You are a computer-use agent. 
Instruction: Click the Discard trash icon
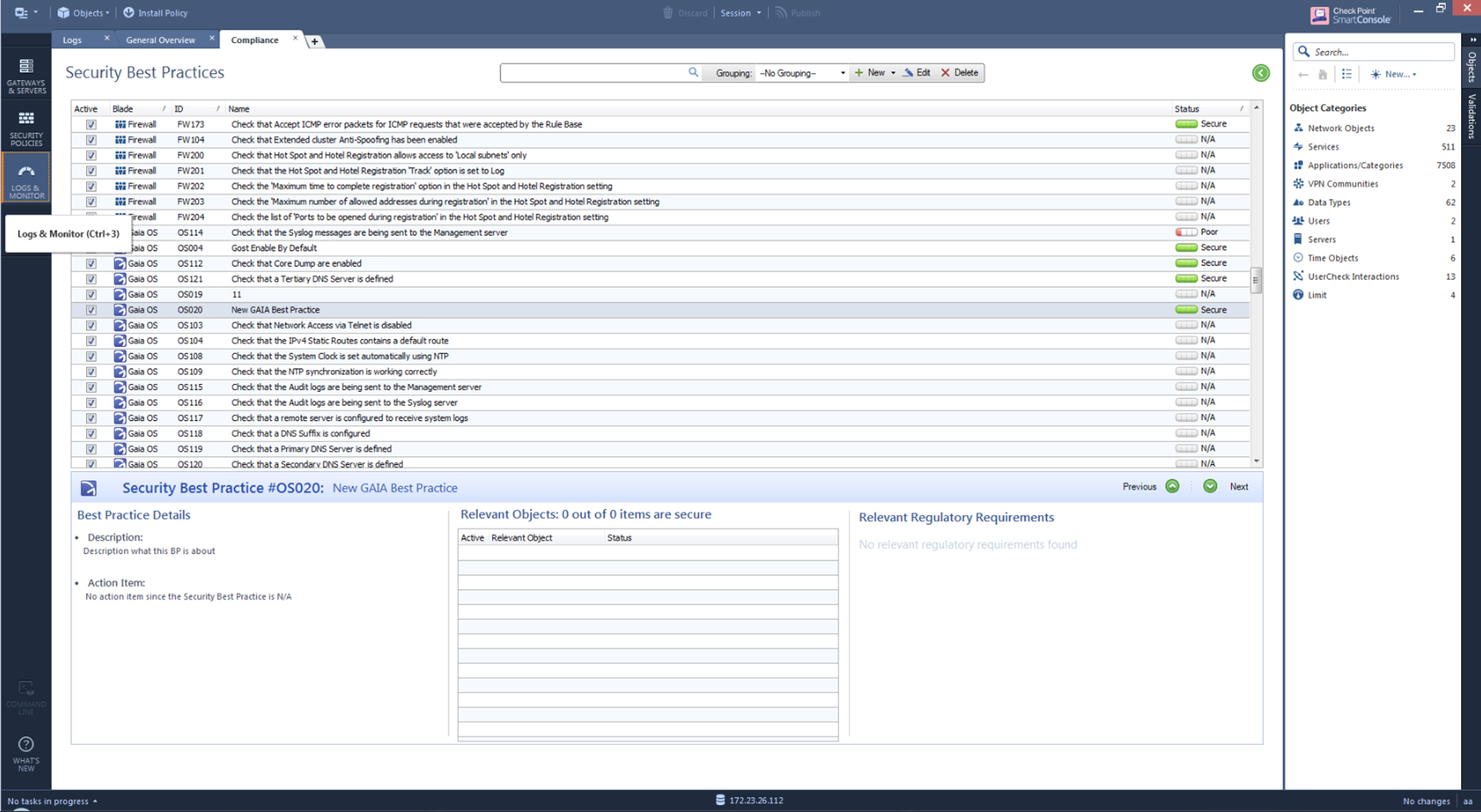pyautogui.click(x=667, y=13)
